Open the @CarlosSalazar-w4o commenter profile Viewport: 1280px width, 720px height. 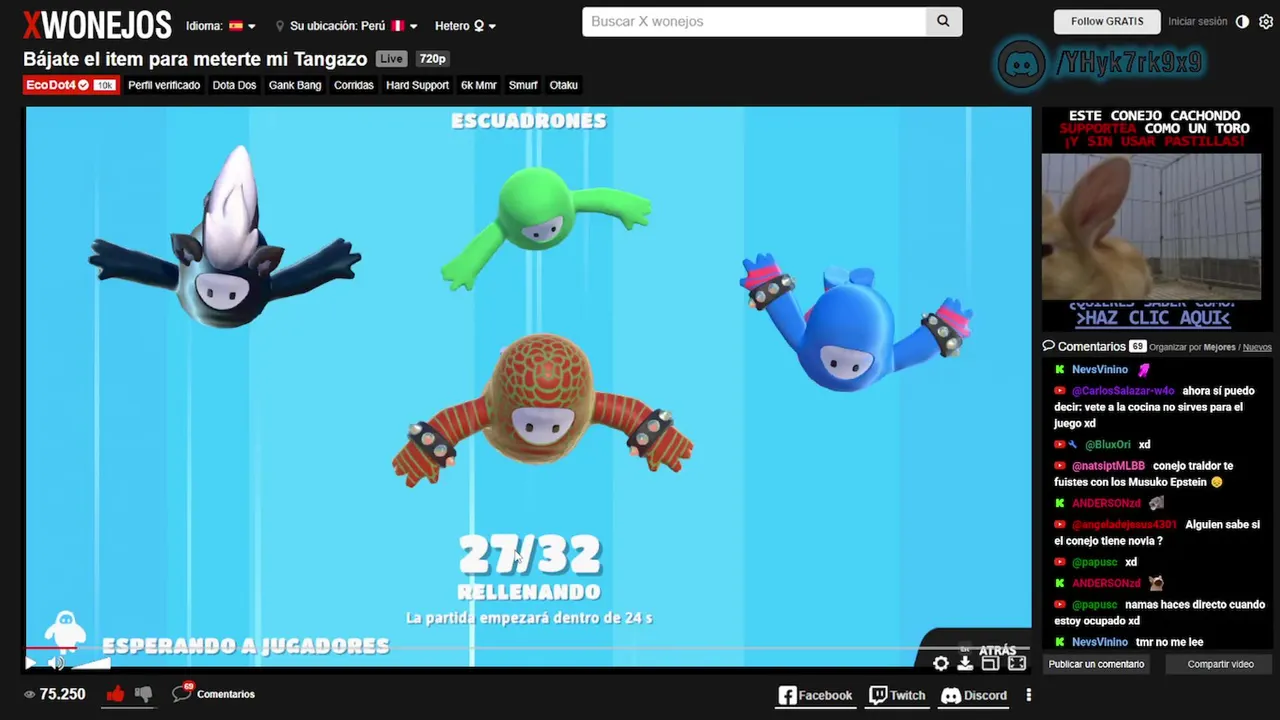click(x=1123, y=391)
